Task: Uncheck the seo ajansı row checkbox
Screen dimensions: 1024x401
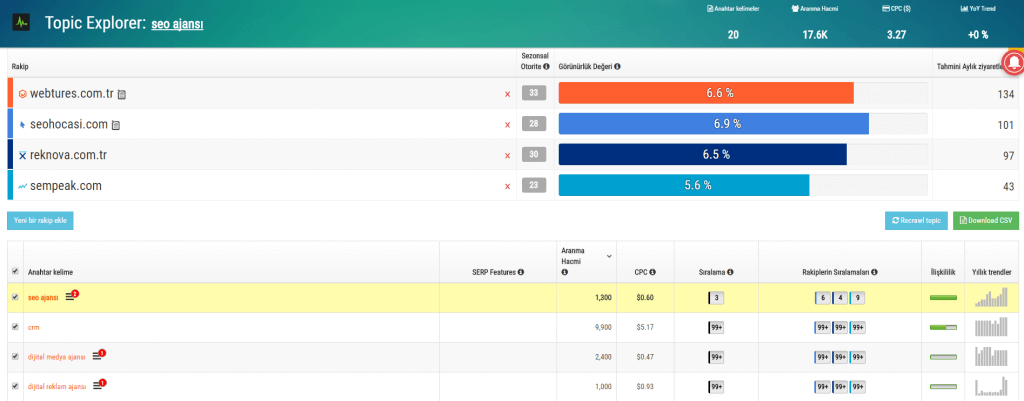Action: pos(15,297)
